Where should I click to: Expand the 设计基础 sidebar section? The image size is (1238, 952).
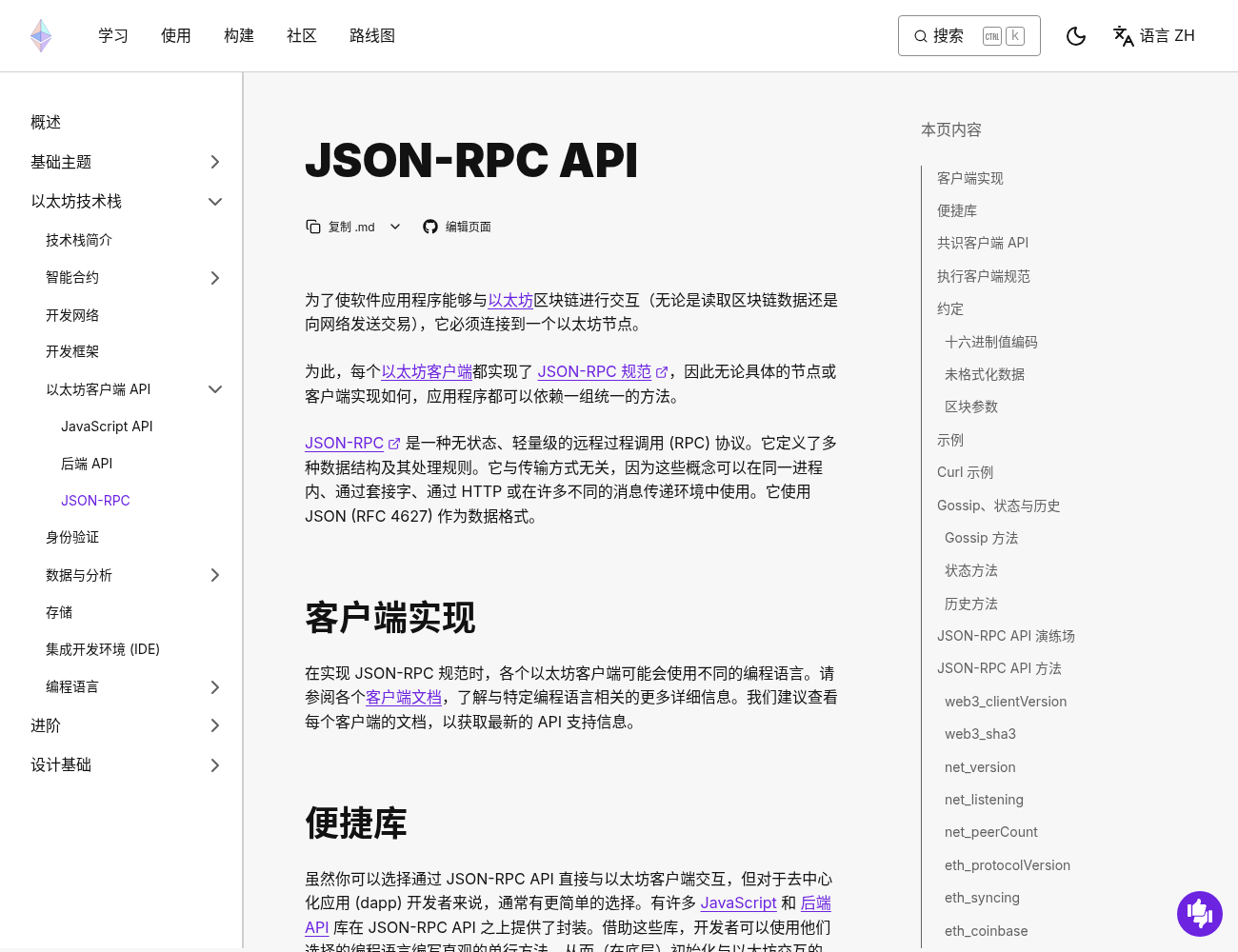(x=215, y=765)
